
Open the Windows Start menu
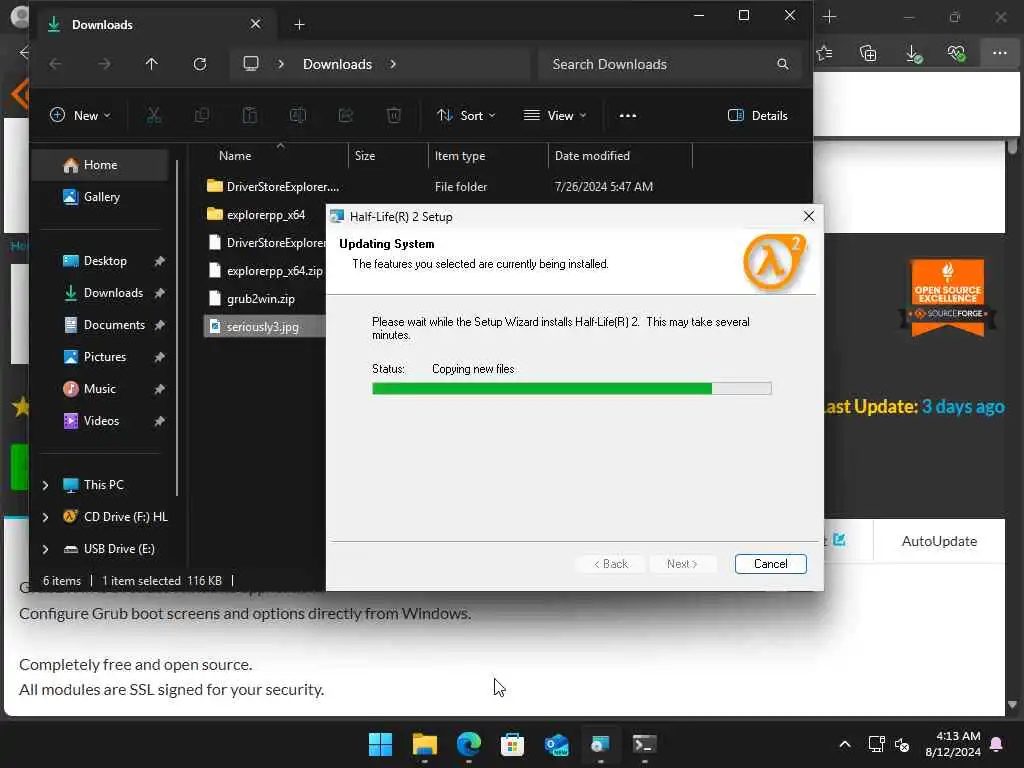(x=380, y=744)
